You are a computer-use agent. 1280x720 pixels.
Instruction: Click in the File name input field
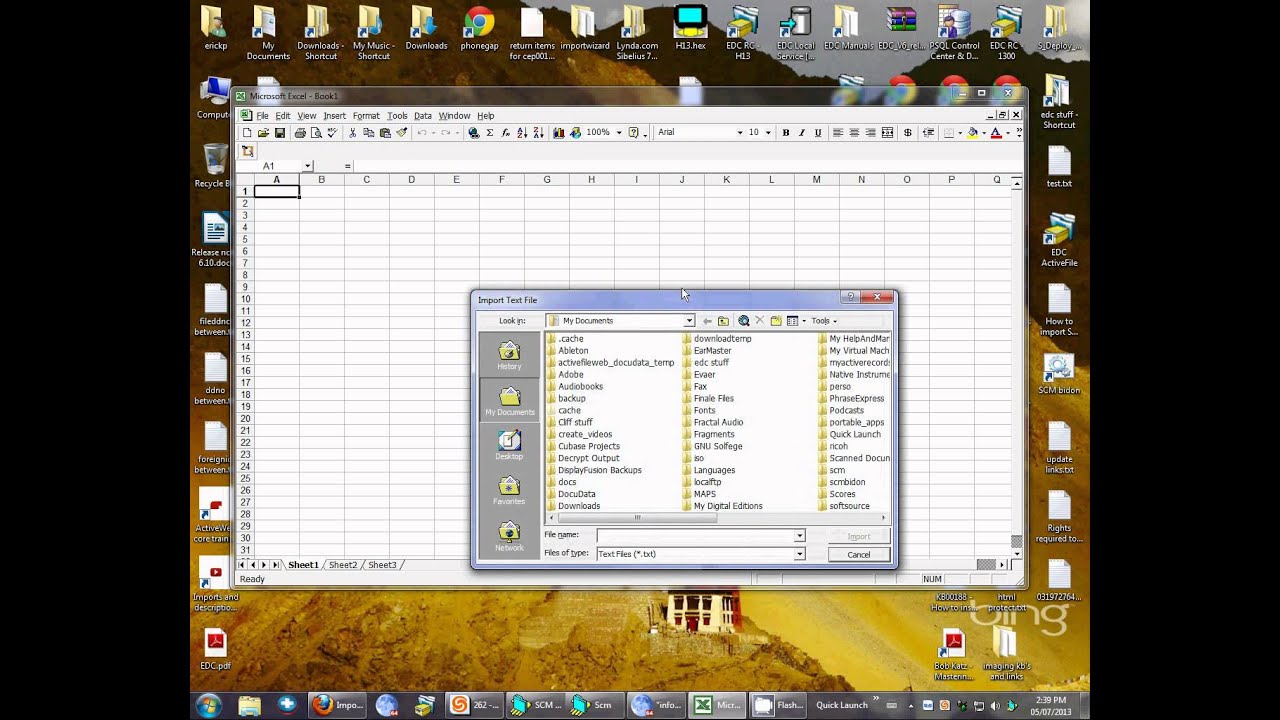pos(695,536)
